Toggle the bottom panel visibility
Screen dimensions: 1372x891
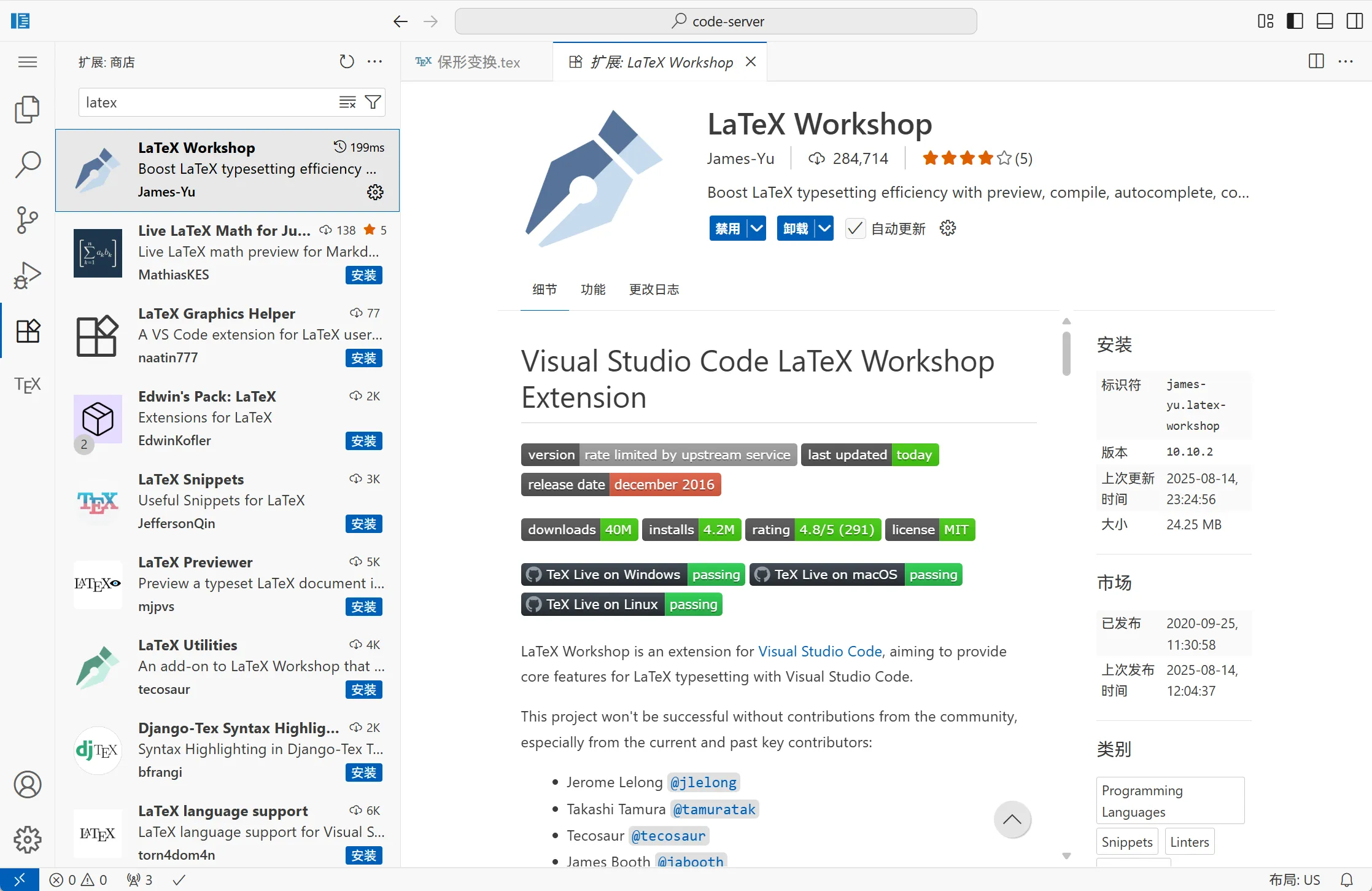(1325, 21)
